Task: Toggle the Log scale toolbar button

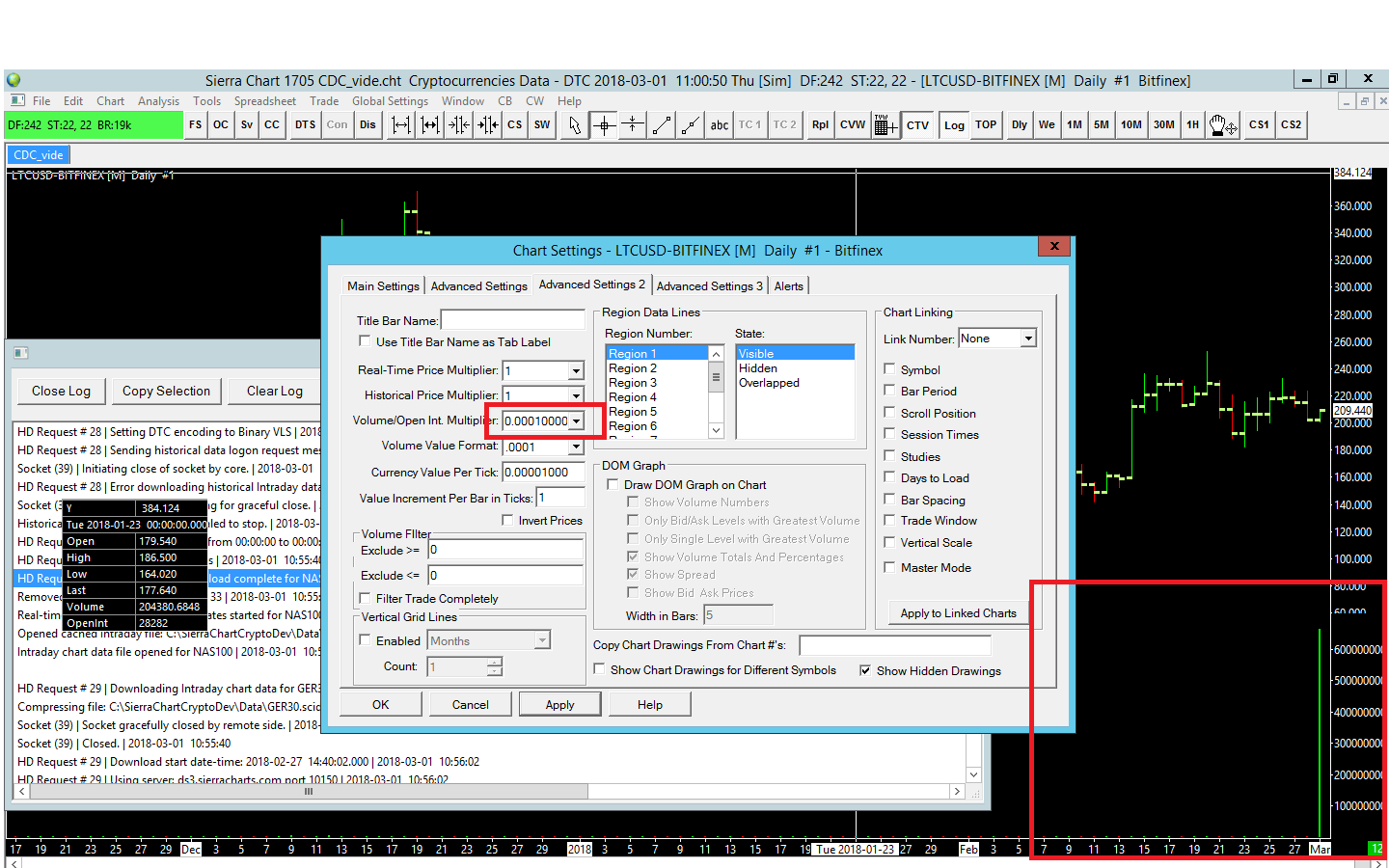Action: [954, 125]
